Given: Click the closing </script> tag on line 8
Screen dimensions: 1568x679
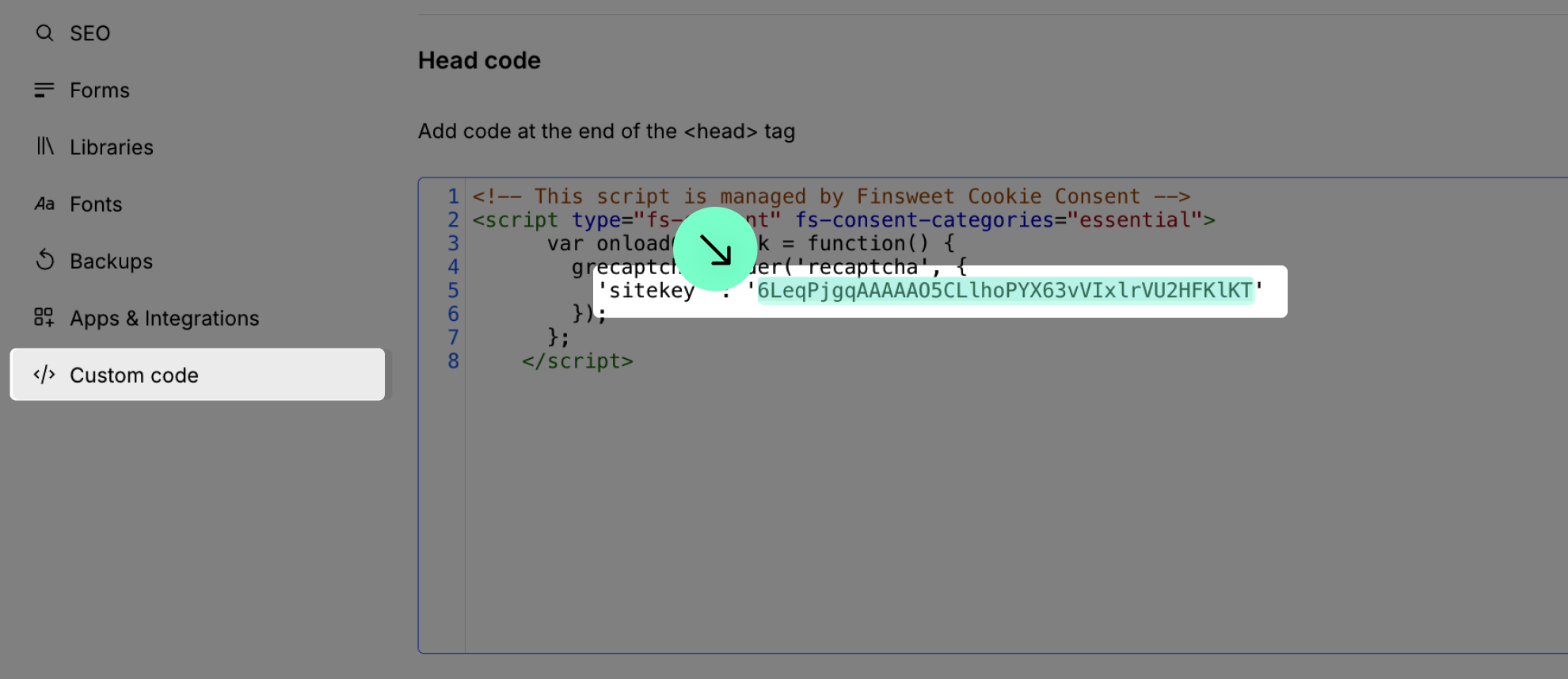Looking at the screenshot, I should pyautogui.click(x=578, y=361).
